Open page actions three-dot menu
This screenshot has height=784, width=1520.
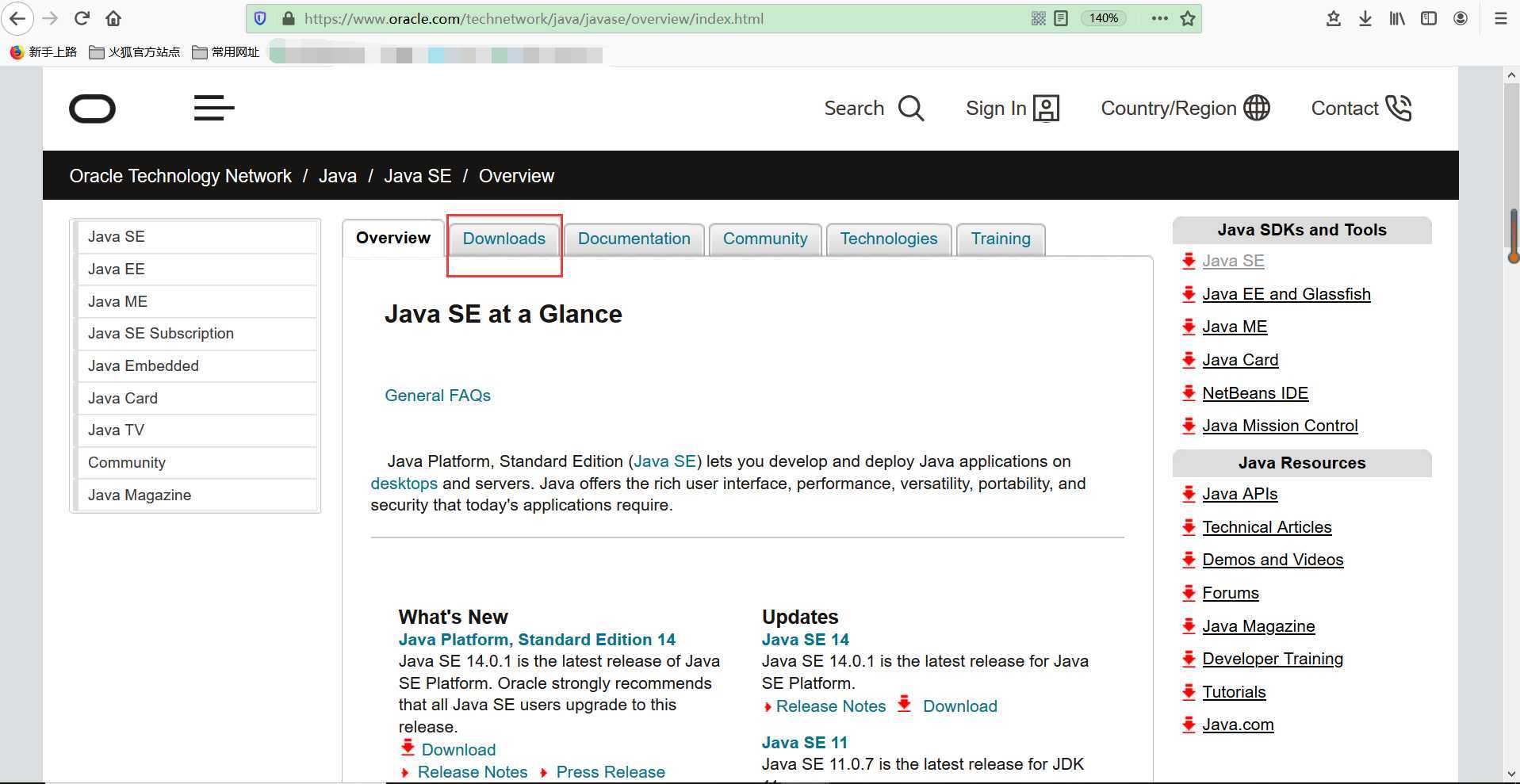click(x=1159, y=18)
